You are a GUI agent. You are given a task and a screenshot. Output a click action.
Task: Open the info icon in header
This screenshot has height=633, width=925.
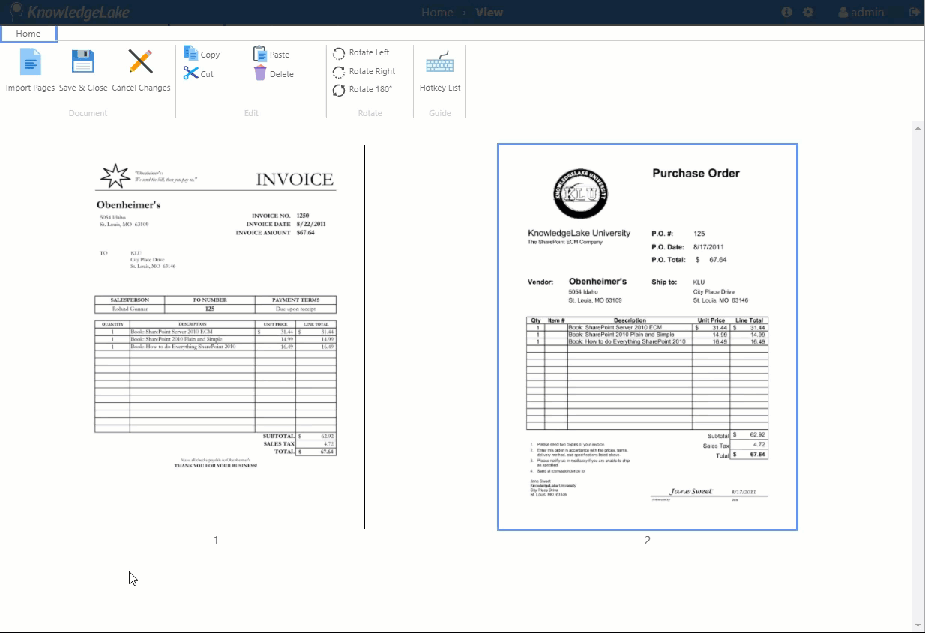[x=786, y=12]
